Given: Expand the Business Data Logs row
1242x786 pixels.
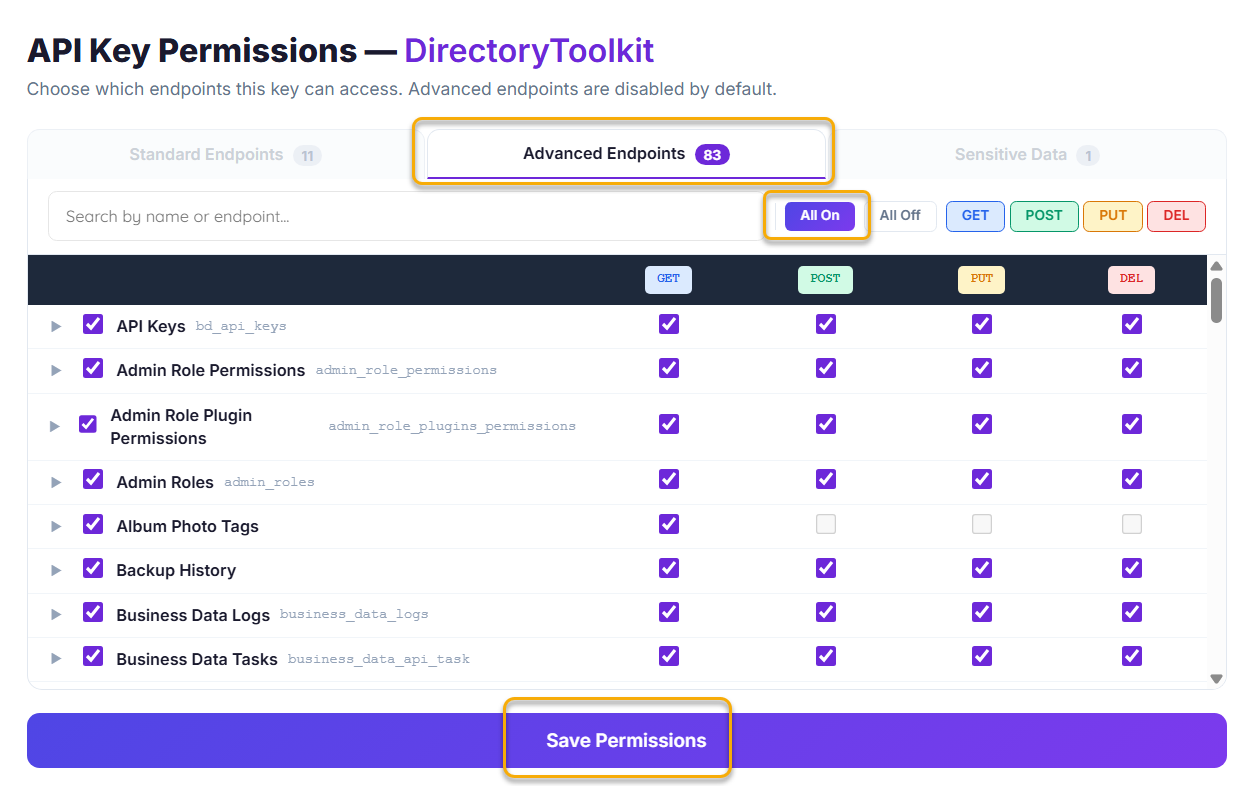Looking at the screenshot, I should click(x=56, y=614).
